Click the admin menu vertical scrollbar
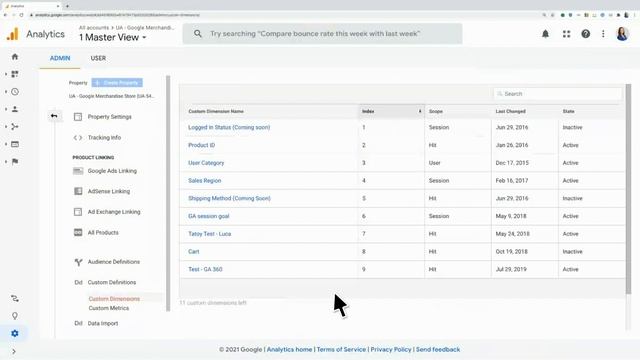 [168, 193]
